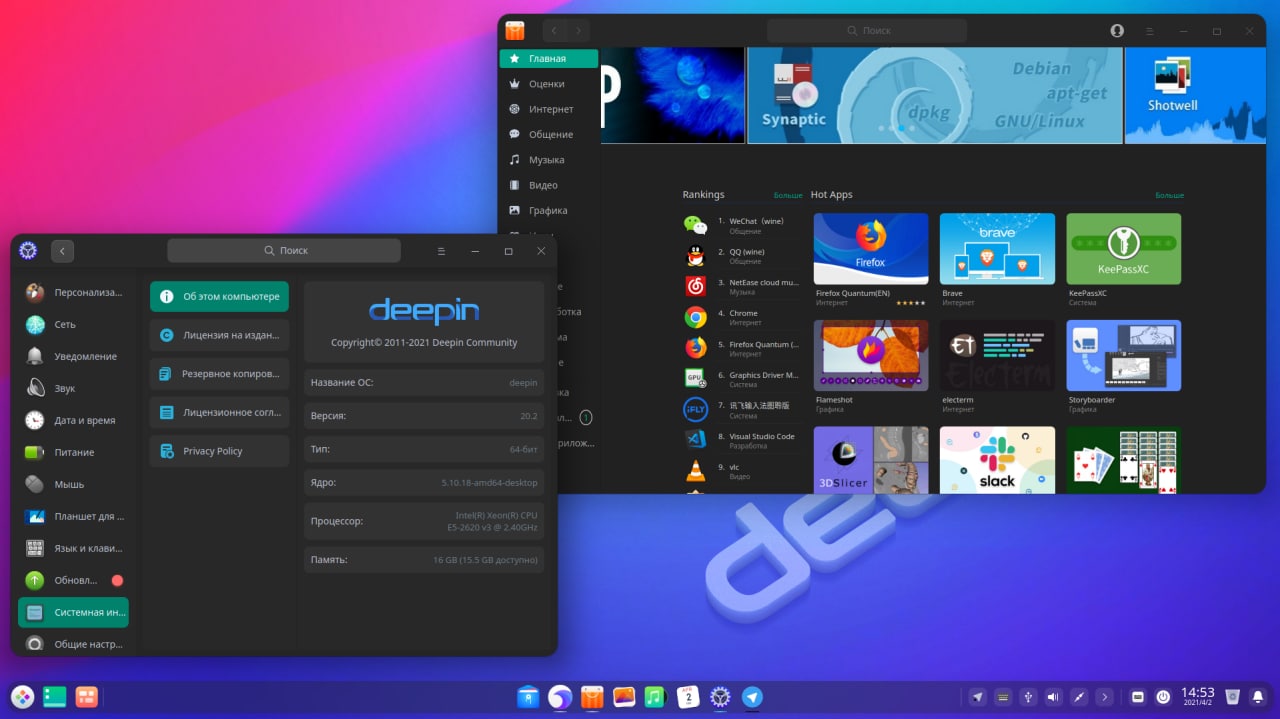The height and width of the screenshot is (719, 1280).
Task: Open Shotwell banner in carousel
Action: (x=1195, y=95)
